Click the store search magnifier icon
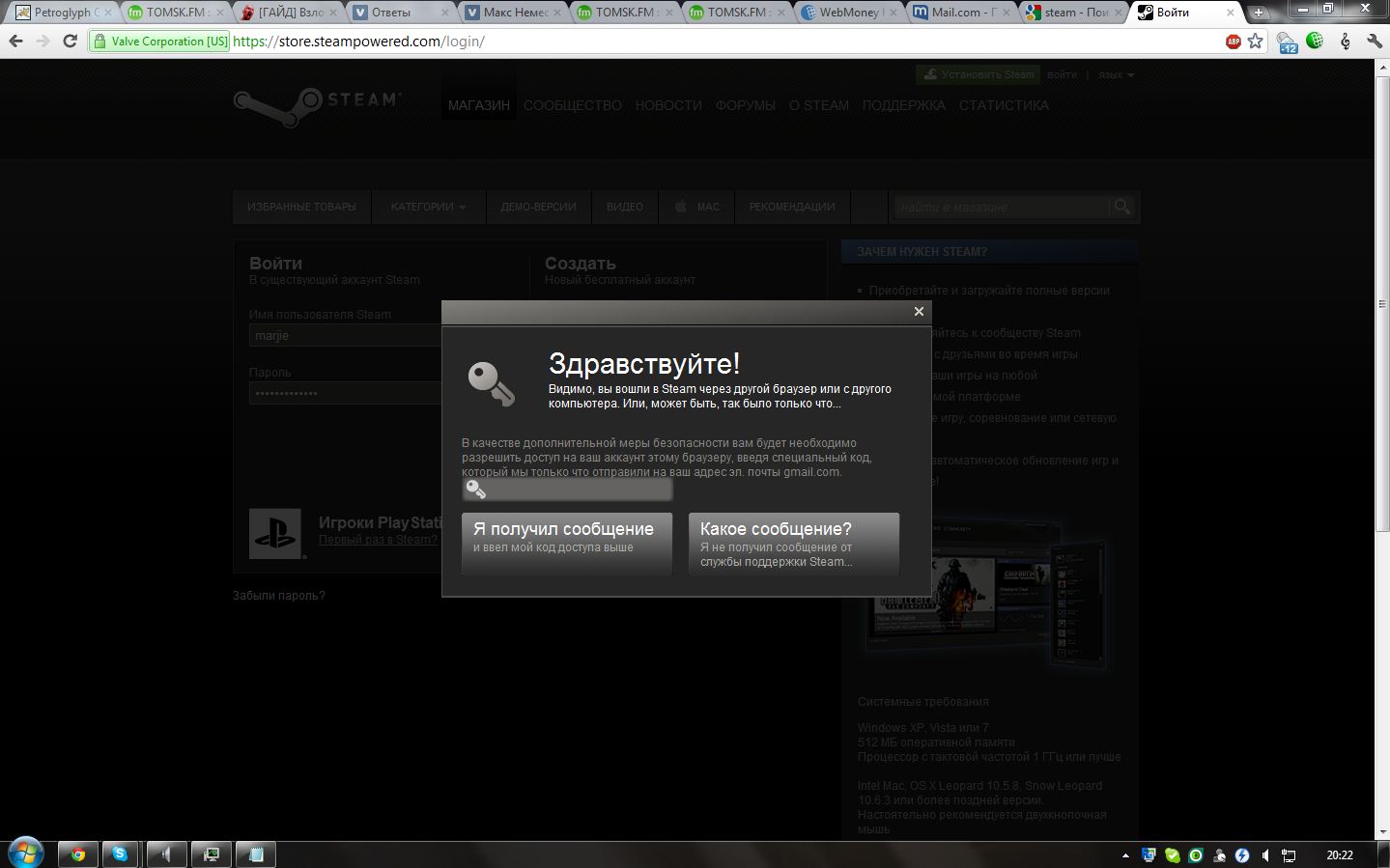Viewport: 1390px width, 868px height. pyautogui.click(x=1121, y=207)
